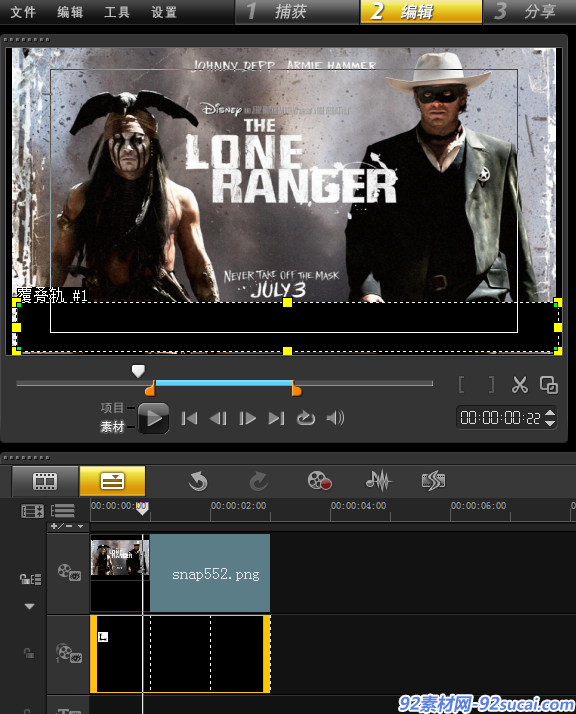The width and height of the screenshot is (576, 714).
Task: Toggle overlay track 1 visibility icon
Action: click(x=69, y=653)
